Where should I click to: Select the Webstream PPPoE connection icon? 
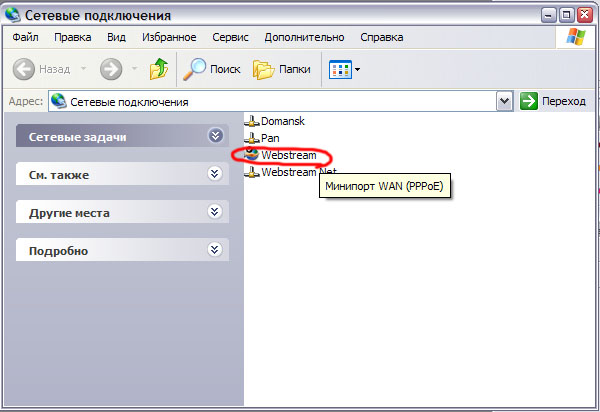[x=252, y=154]
